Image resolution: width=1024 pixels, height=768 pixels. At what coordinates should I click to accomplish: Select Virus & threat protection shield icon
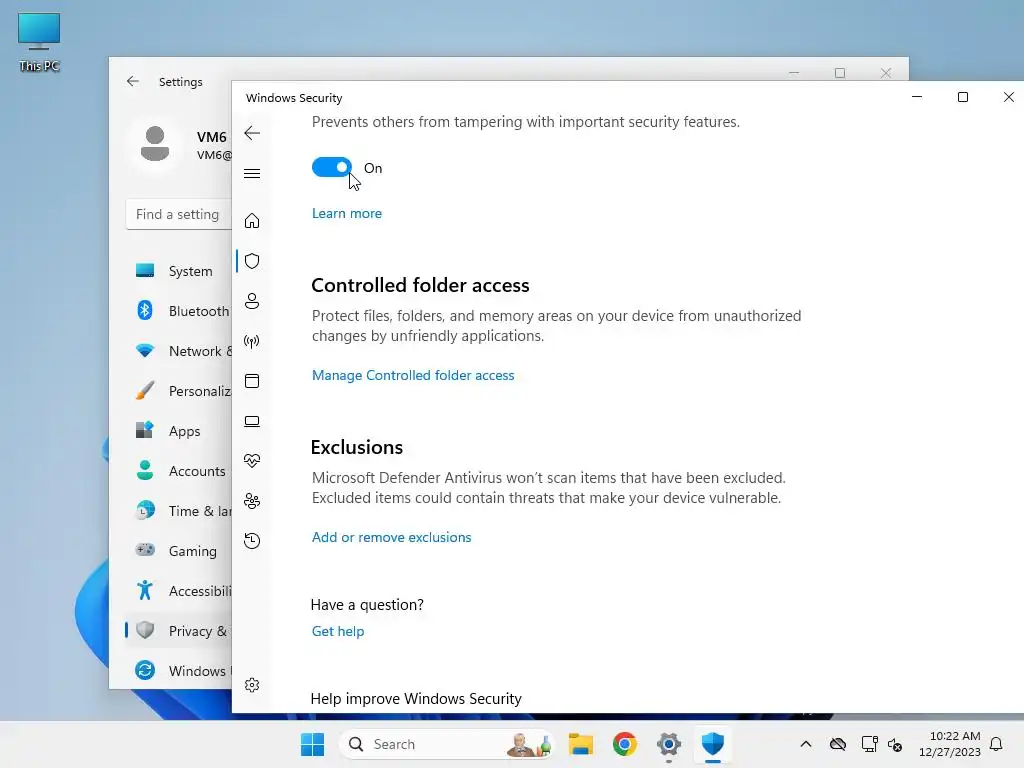252,261
